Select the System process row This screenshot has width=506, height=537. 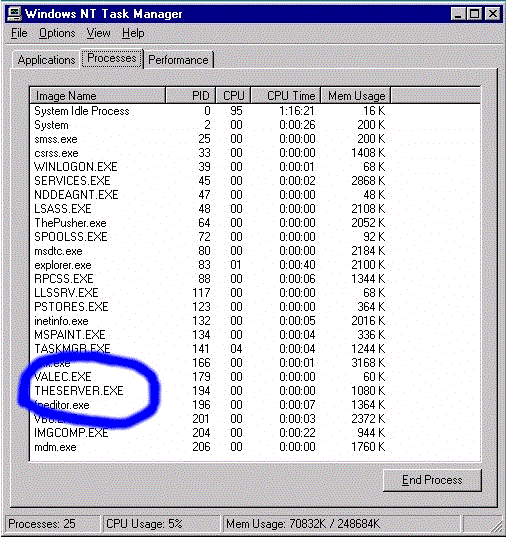(210, 125)
